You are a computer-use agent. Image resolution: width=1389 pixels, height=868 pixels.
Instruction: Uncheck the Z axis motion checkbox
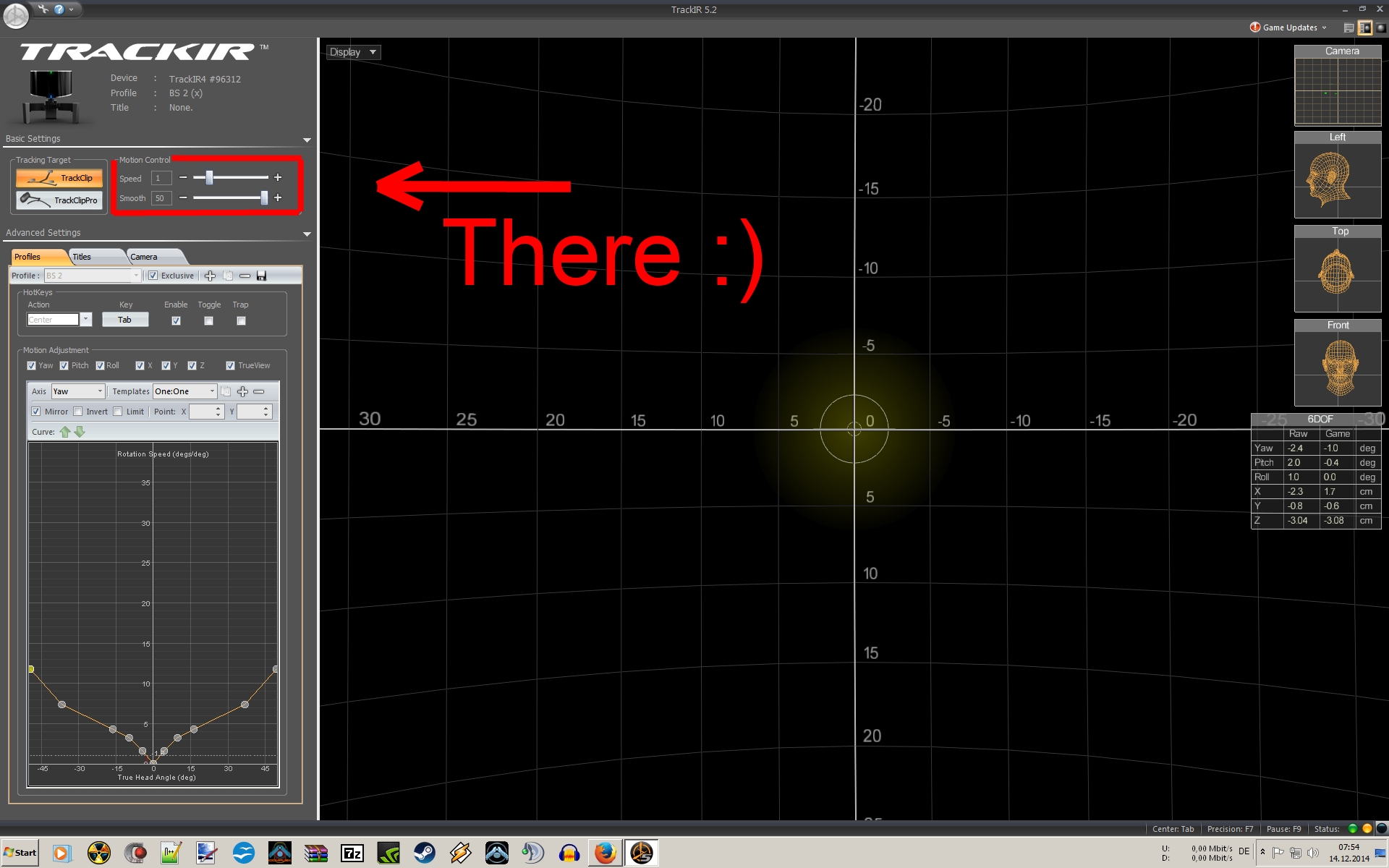click(x=192, y=365)
